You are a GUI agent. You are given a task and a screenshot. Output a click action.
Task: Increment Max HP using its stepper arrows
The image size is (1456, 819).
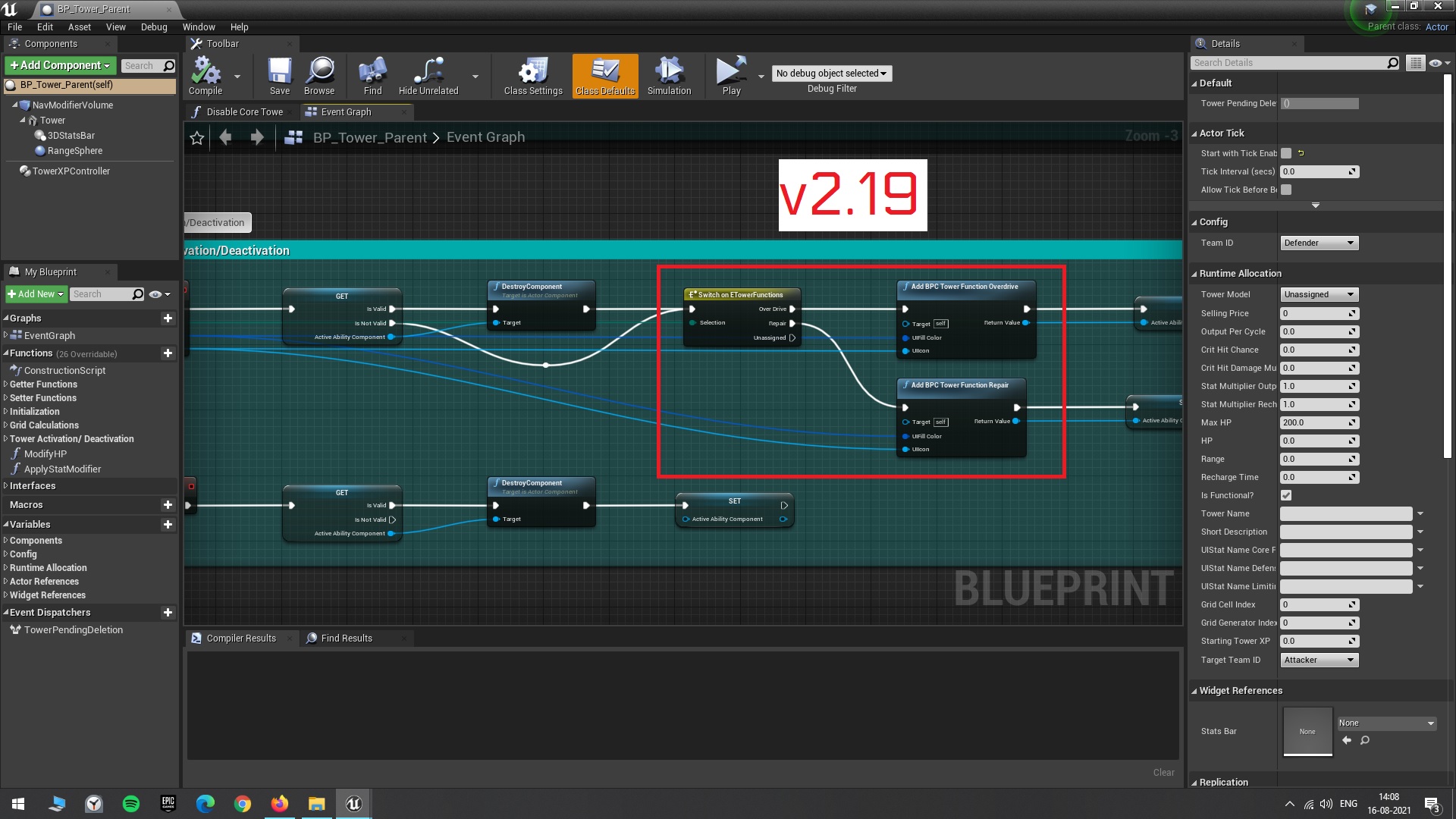pyautogui.click(x=1351, y=422)
